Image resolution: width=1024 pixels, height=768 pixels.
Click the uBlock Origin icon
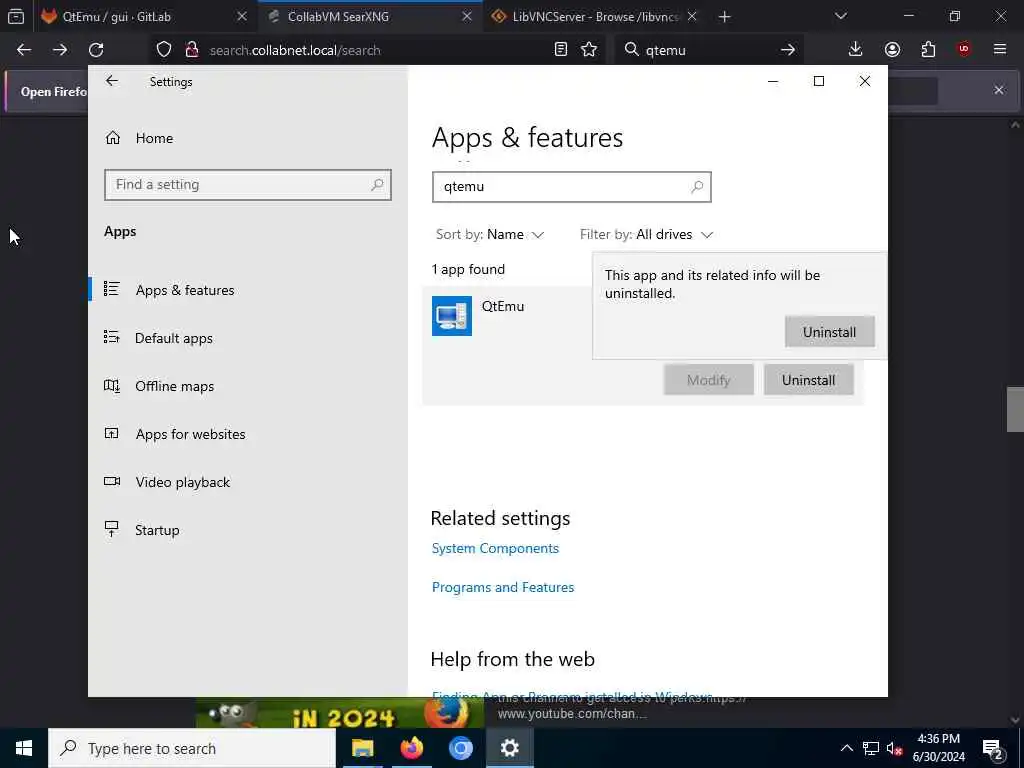(x=964, y=50)
